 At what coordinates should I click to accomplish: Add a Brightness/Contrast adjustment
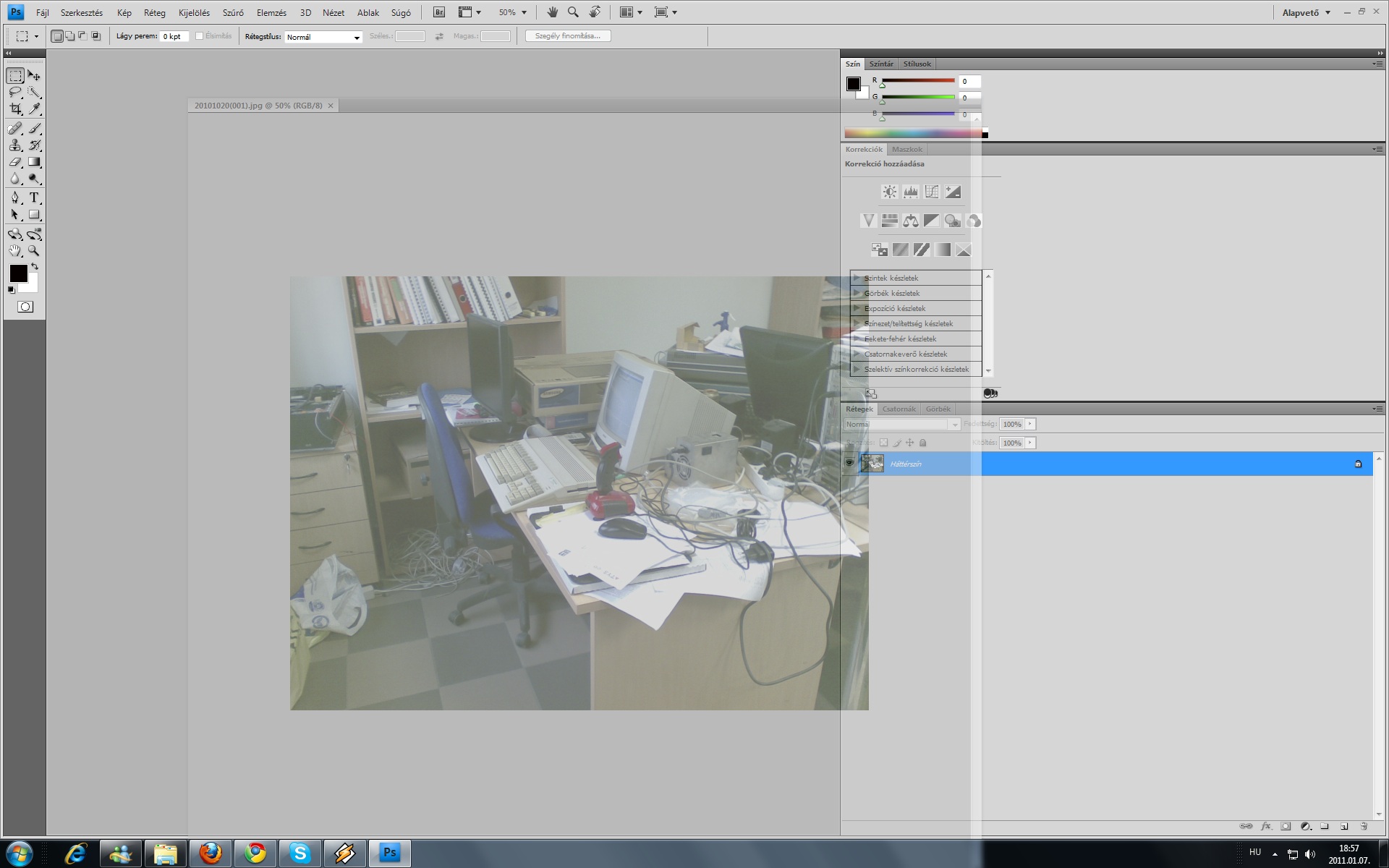[x=889, y=192]
